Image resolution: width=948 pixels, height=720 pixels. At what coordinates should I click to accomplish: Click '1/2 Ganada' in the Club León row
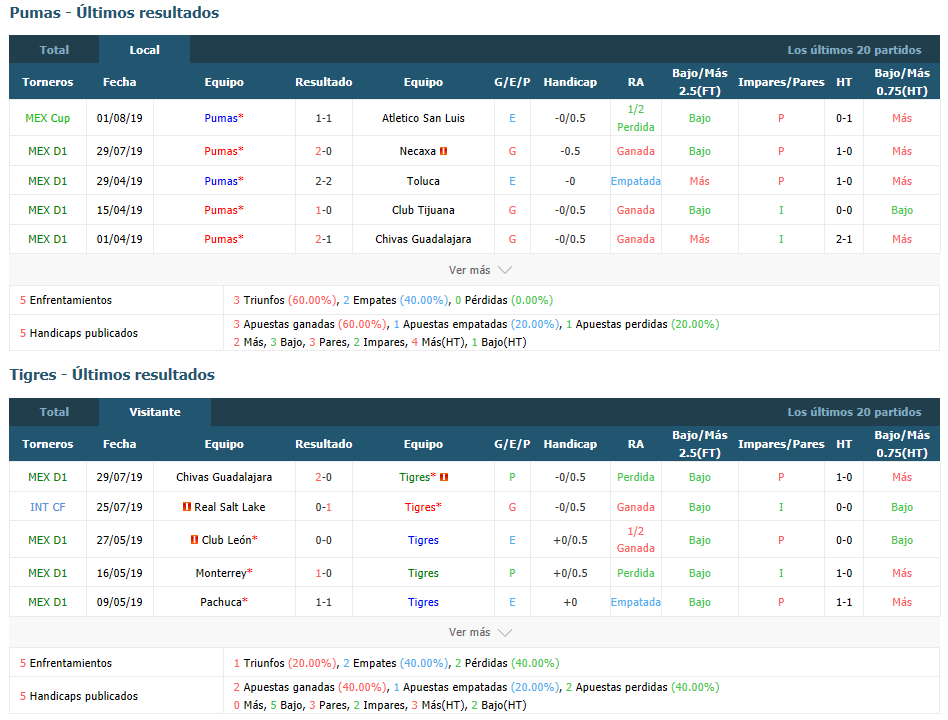tap(635, 540)
